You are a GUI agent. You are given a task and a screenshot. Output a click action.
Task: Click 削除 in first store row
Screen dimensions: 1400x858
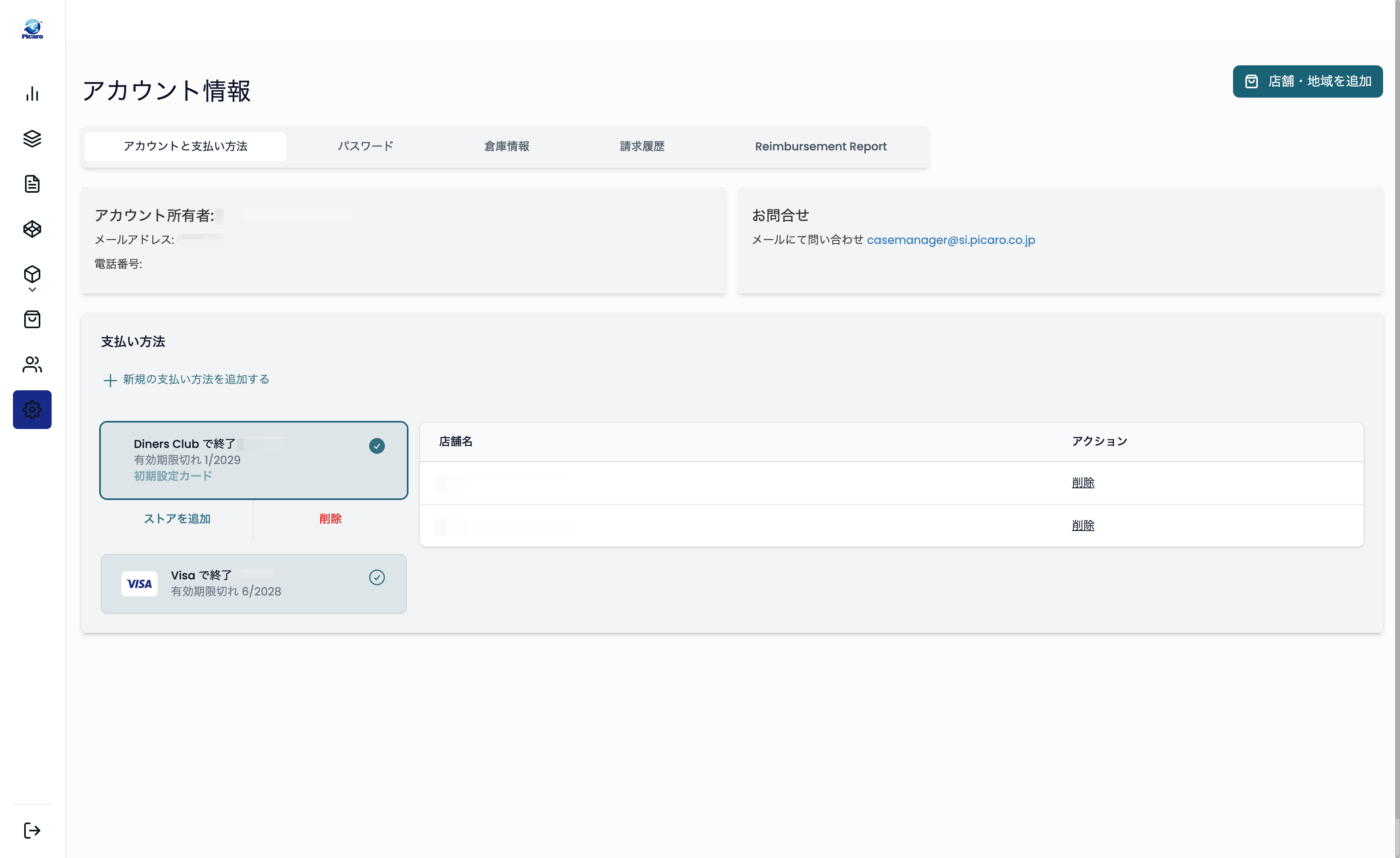[1083, 483]
